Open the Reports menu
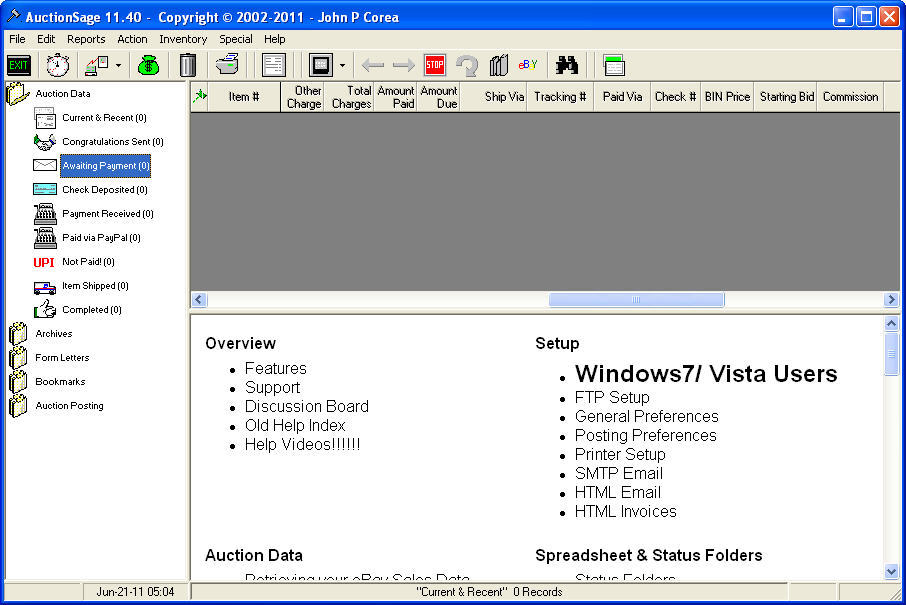The image size is (906, 605). click(x=86, y=39)
